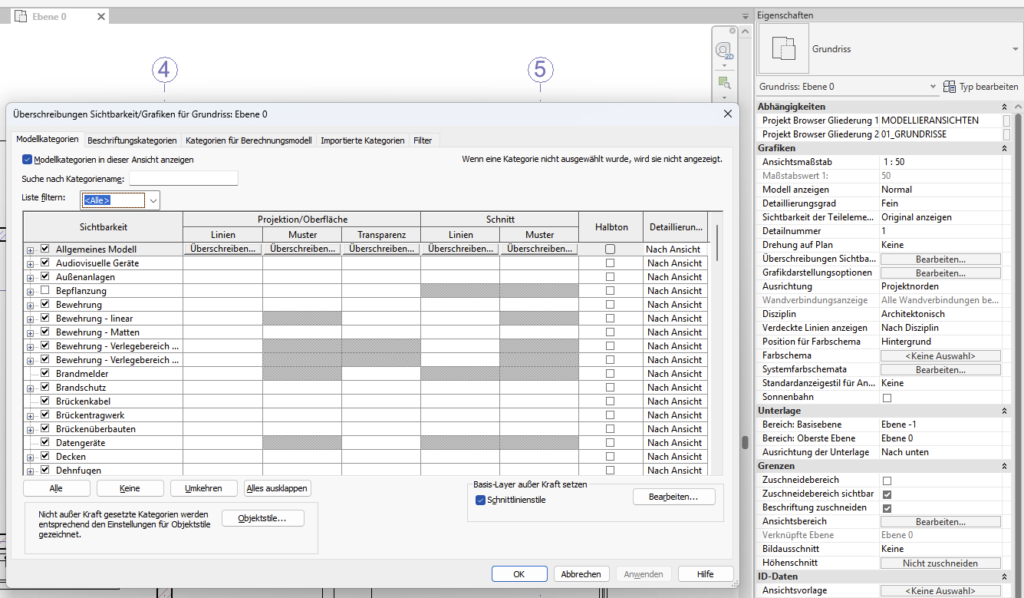Viewport: 1024px width, 598px height.
Task: Open the Filter tab
Action: [x=423, y=140]
